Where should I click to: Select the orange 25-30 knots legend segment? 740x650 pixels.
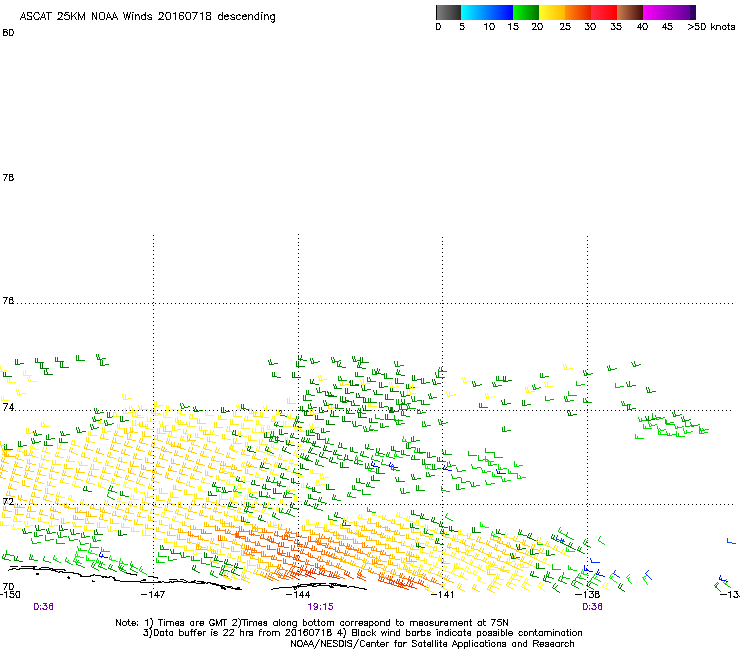click(x=578, y=12)
